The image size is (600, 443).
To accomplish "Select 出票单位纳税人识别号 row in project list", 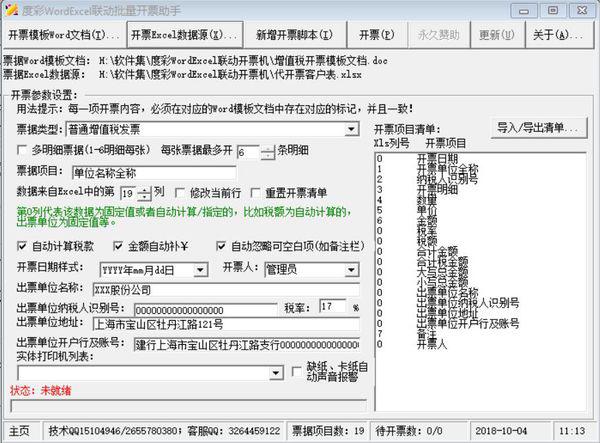I will [x=480, y=303].
